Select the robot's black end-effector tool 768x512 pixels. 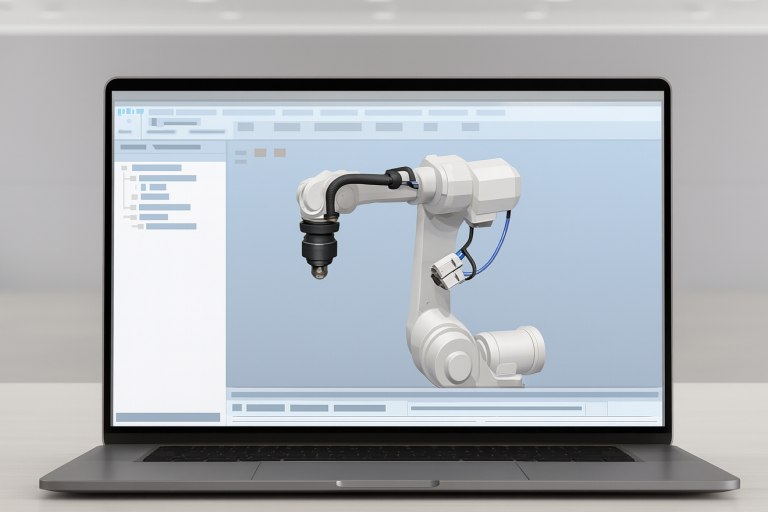coord(319,244)
